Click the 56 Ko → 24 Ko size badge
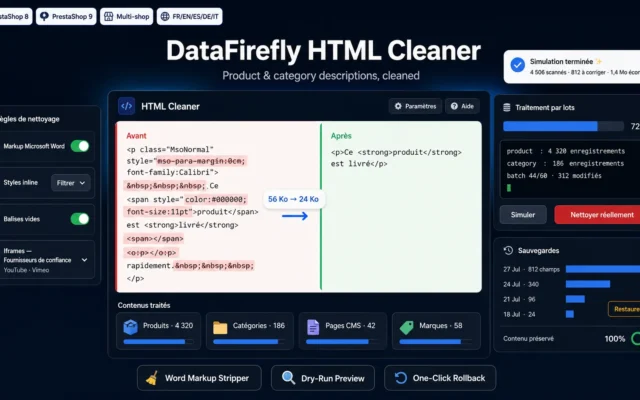Viewport: 640px width, 400px height. [293, 199]
